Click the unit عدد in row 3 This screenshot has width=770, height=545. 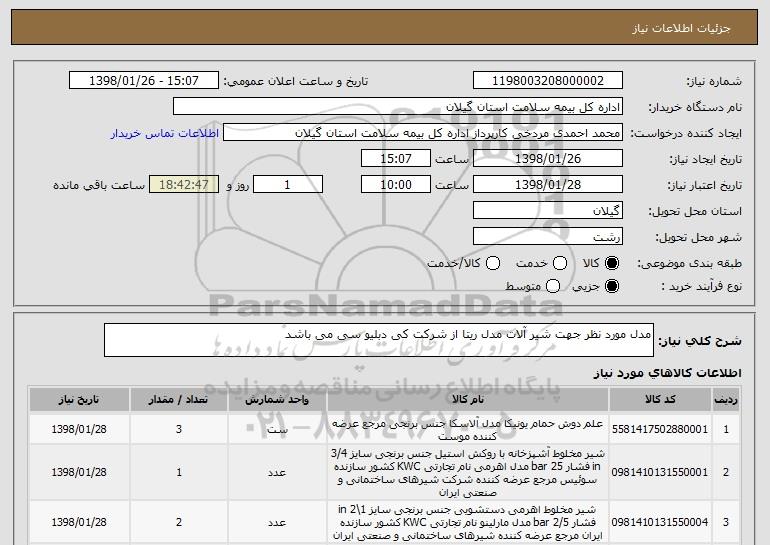pyautogui.click(x=277, y=522)
